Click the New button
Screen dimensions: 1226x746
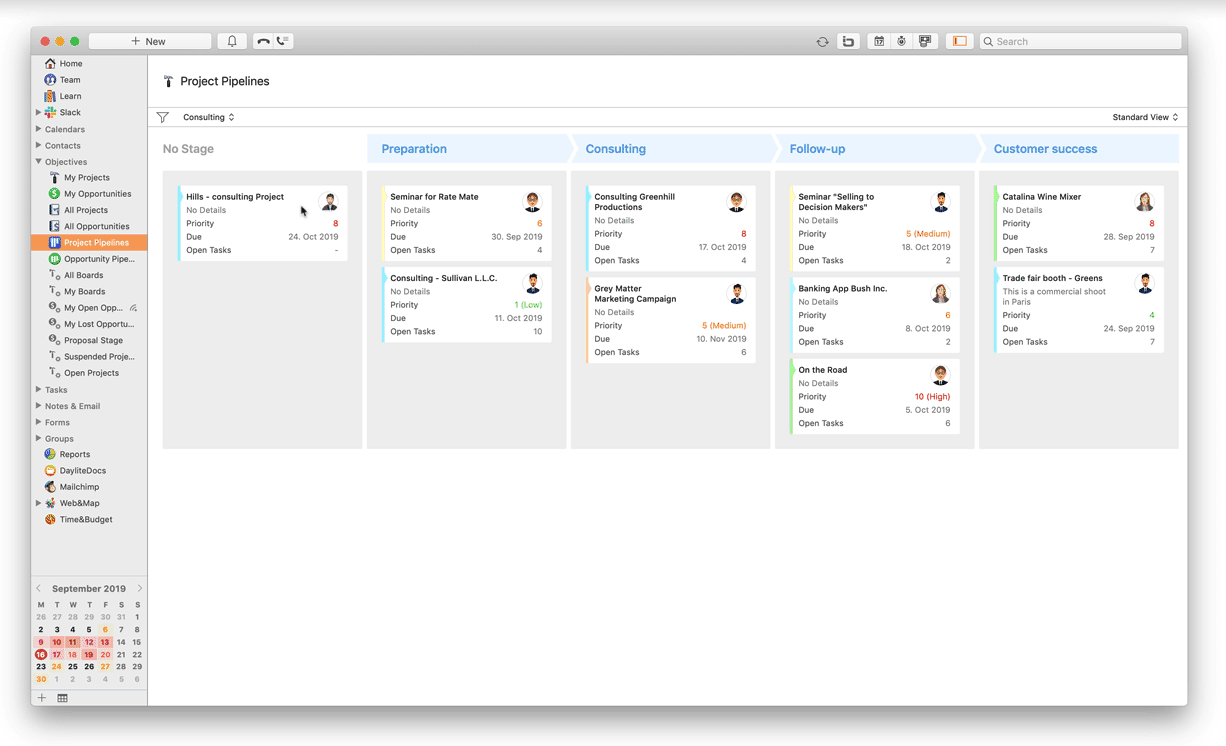149,41
